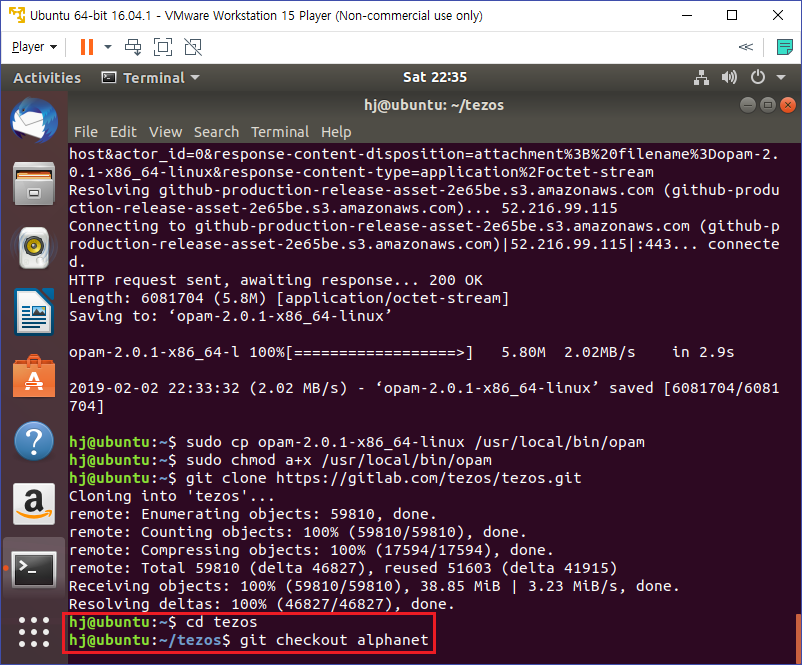Screen dimensions: 802x665
Task: Click the network status icon
Action: click(701, 78)
